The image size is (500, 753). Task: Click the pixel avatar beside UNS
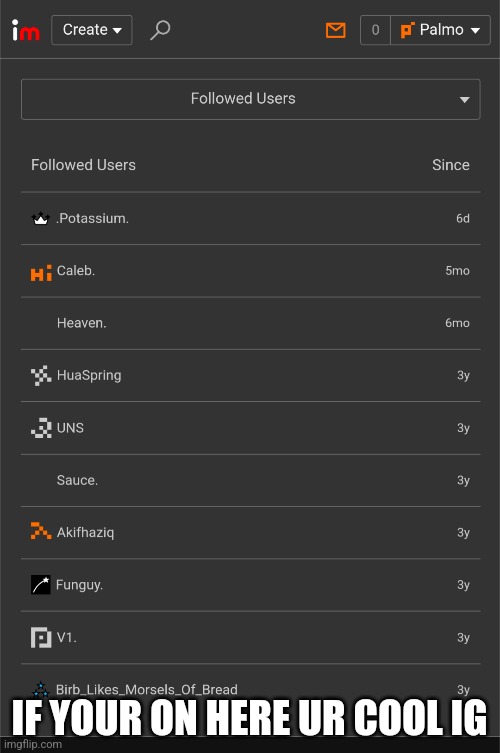click(x=41, y=428)
